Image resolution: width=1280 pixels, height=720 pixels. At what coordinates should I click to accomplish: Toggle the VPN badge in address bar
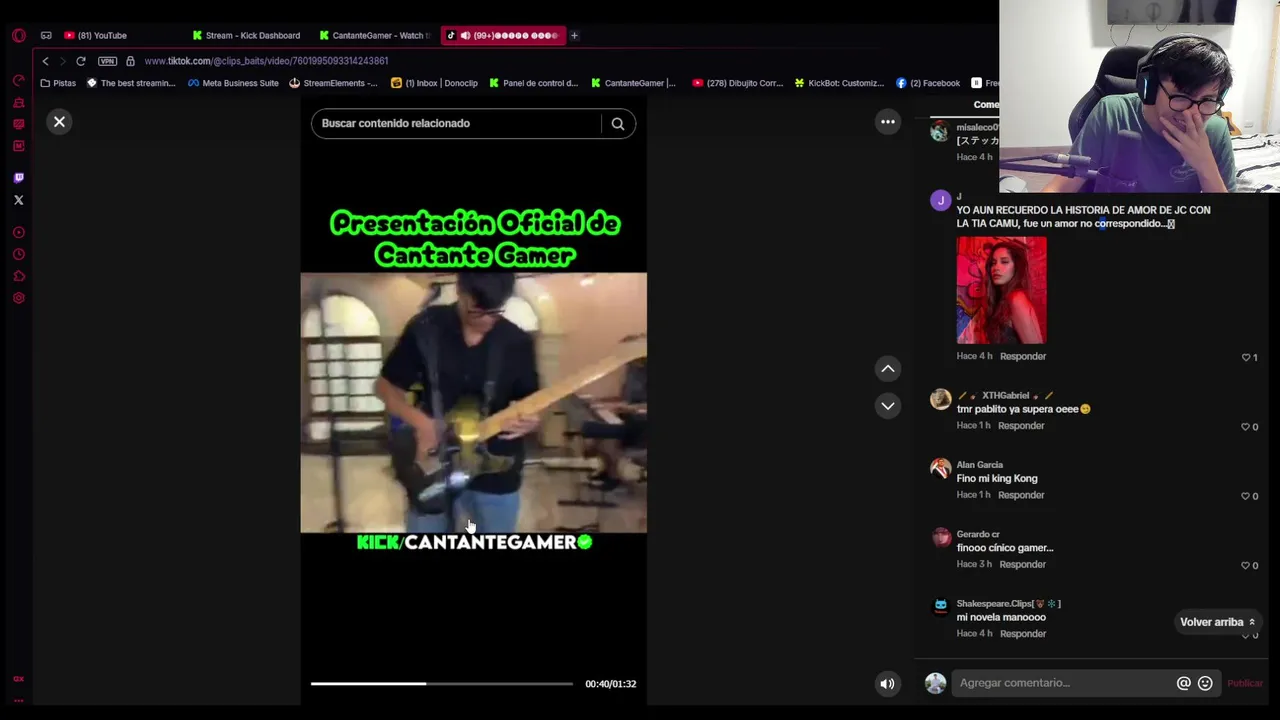point(107,61)
